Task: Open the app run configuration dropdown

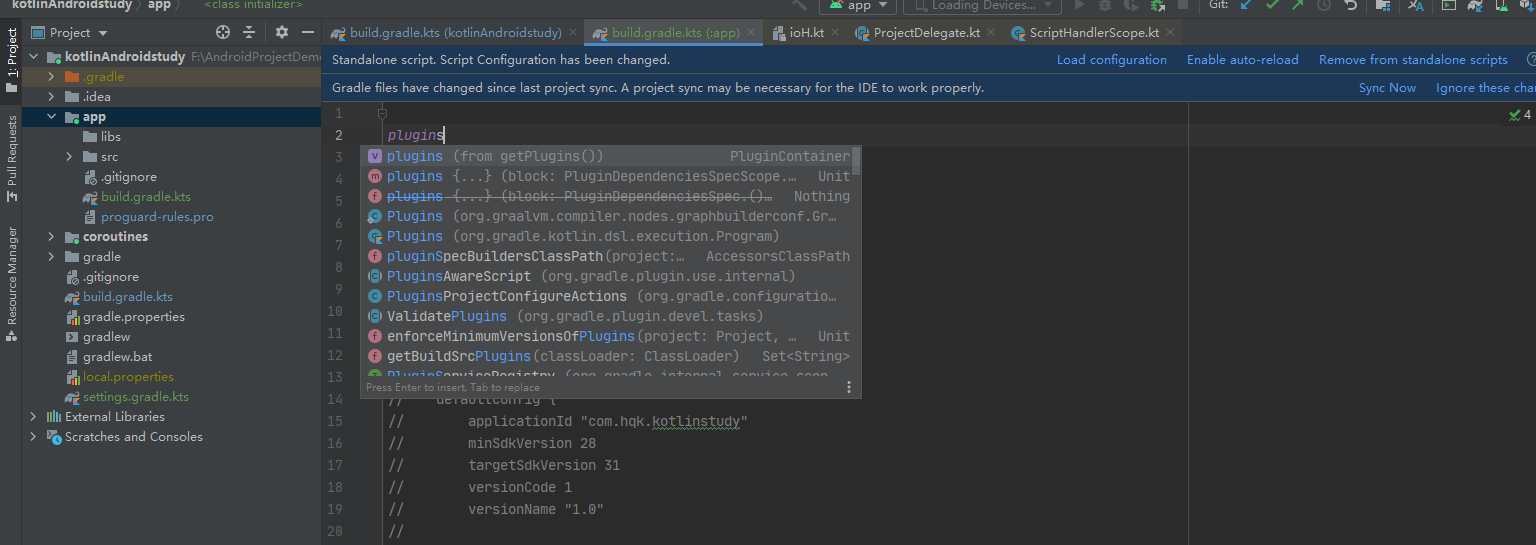Action: click(x=859, y=5)
